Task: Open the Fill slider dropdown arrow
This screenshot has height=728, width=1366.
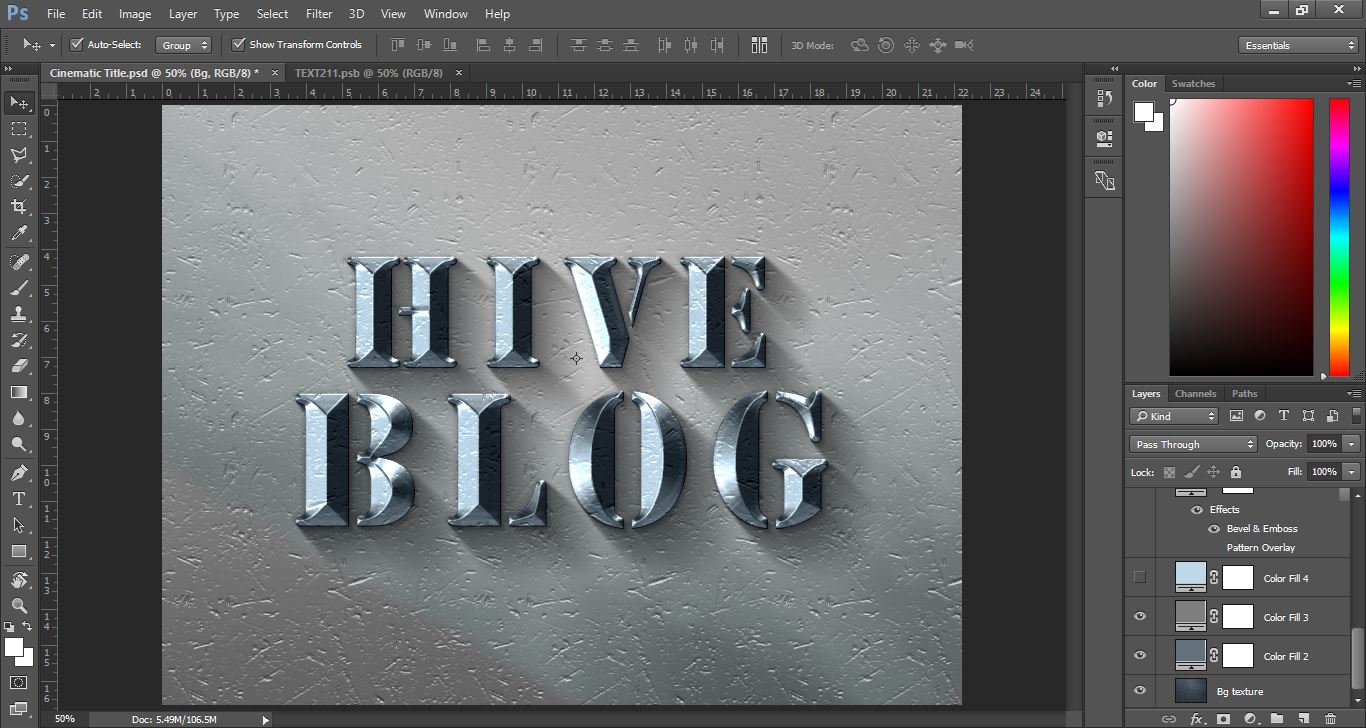Action: pyautogui.click(x=1352, y=471)
